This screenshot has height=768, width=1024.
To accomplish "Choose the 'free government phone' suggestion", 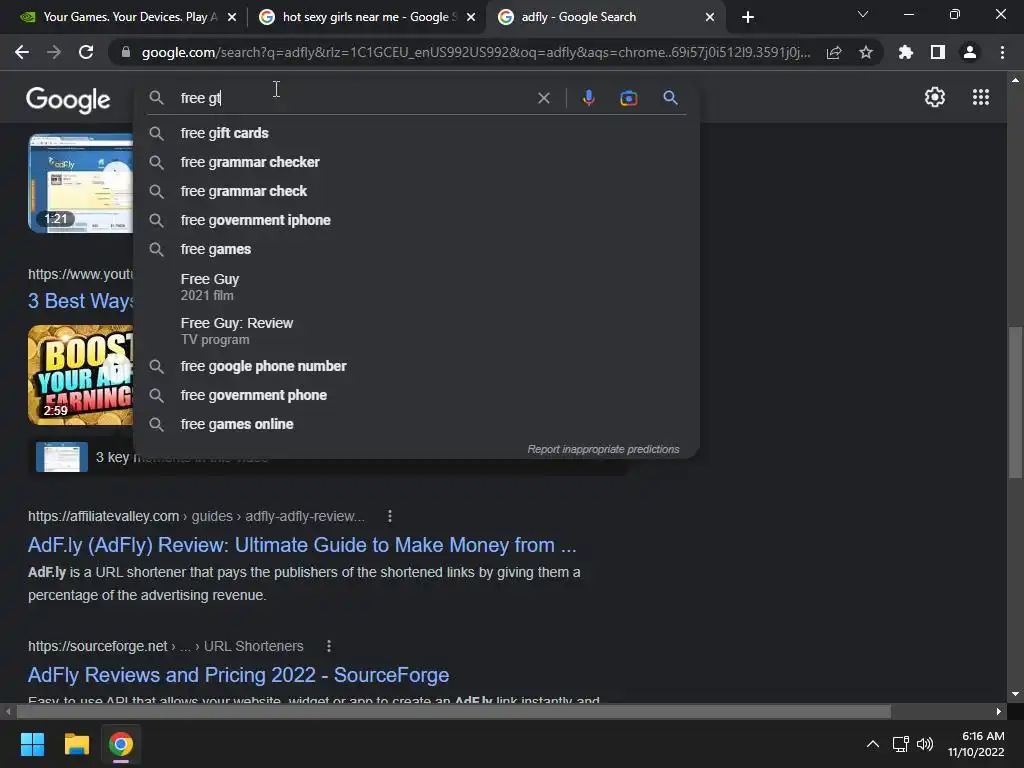I will point(416,395).
